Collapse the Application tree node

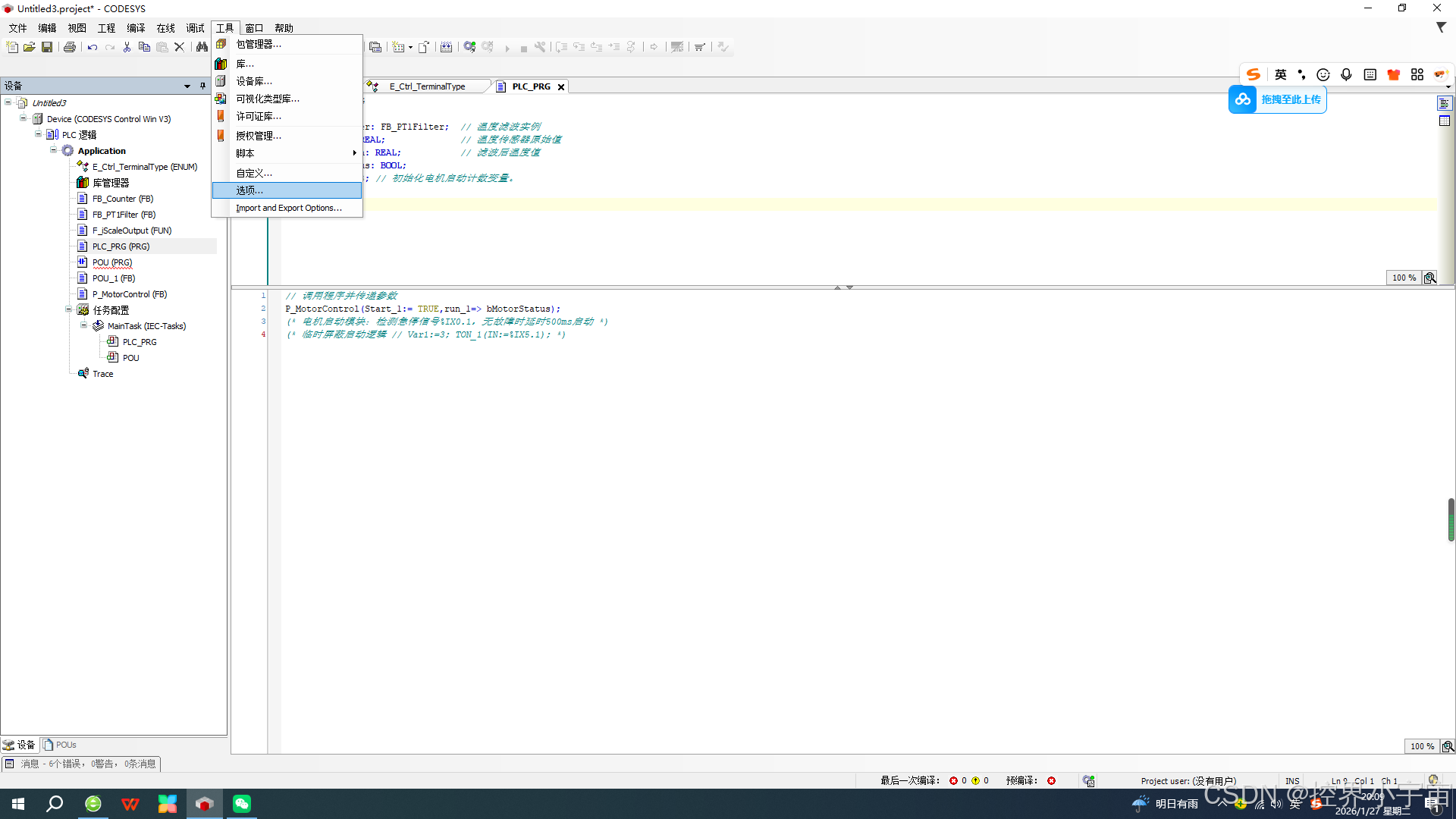54,150
